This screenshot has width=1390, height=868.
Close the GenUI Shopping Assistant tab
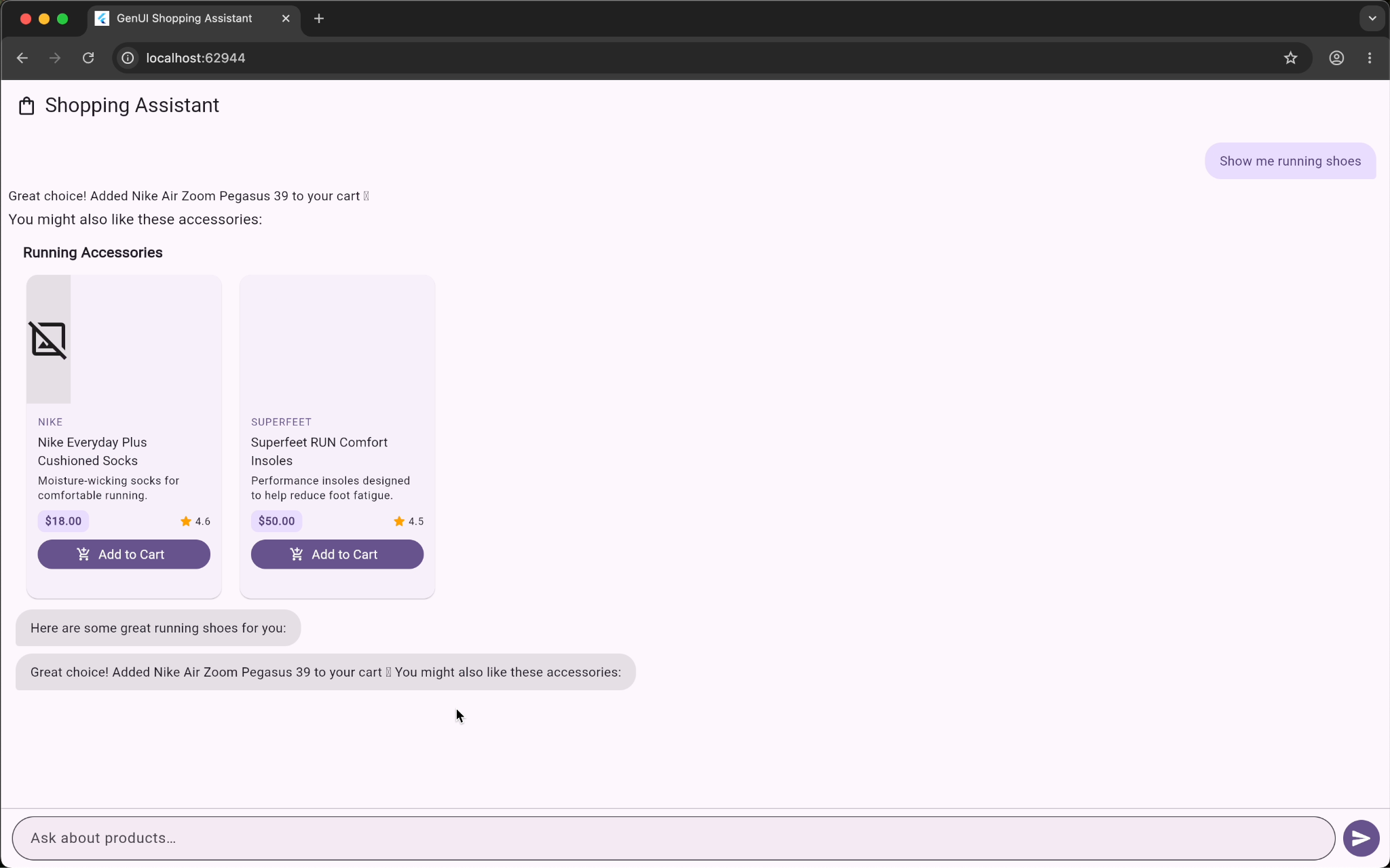[x=286, y=18]
